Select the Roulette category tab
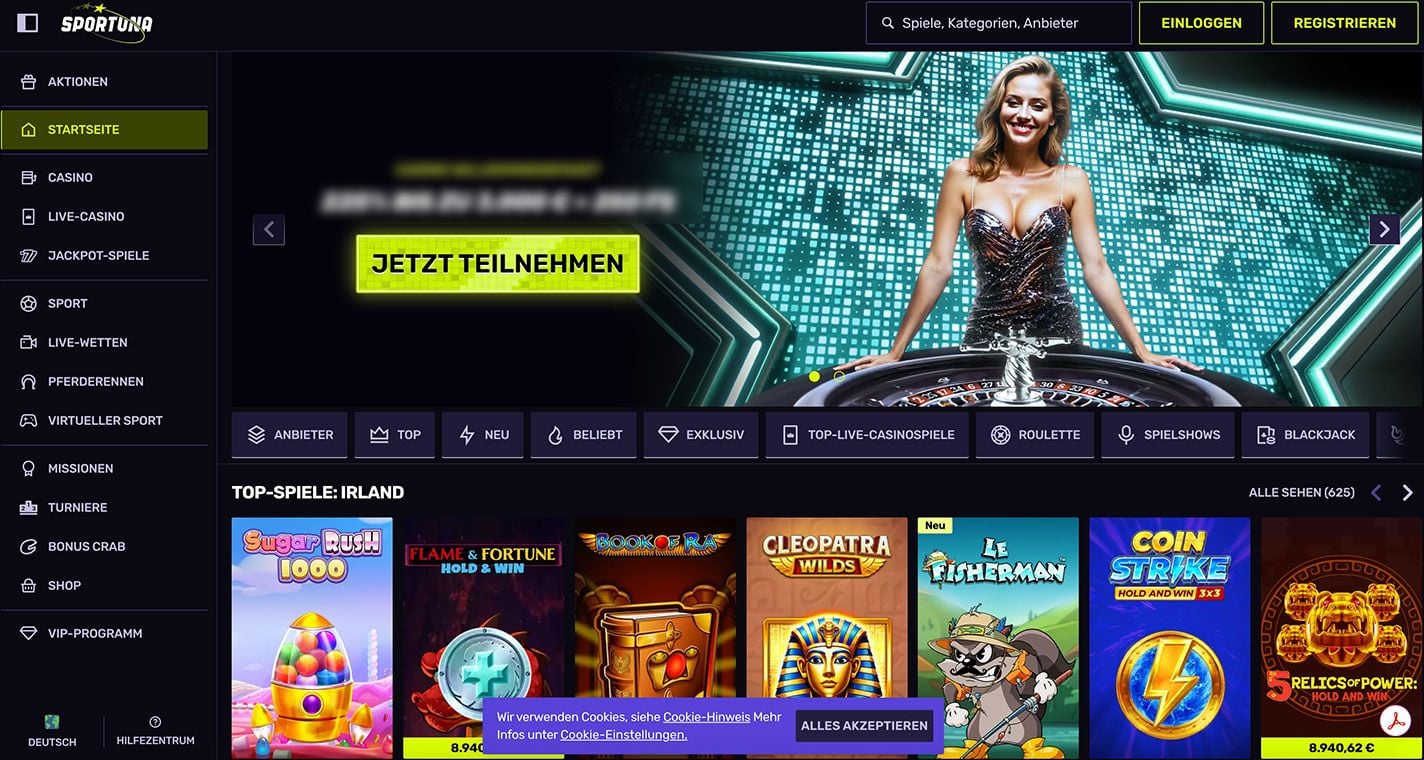1424x760 pixels. (1035, 435)
